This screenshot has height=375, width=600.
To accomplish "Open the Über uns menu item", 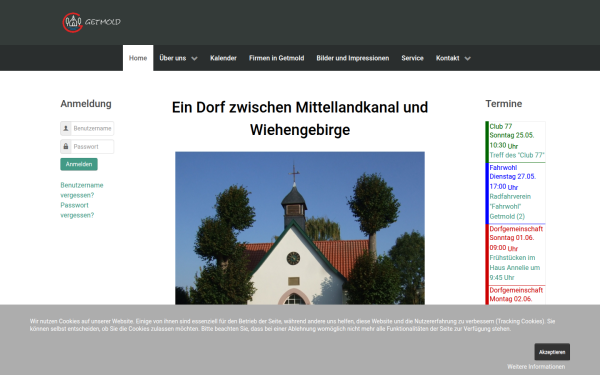I will [x=173, y=58].
